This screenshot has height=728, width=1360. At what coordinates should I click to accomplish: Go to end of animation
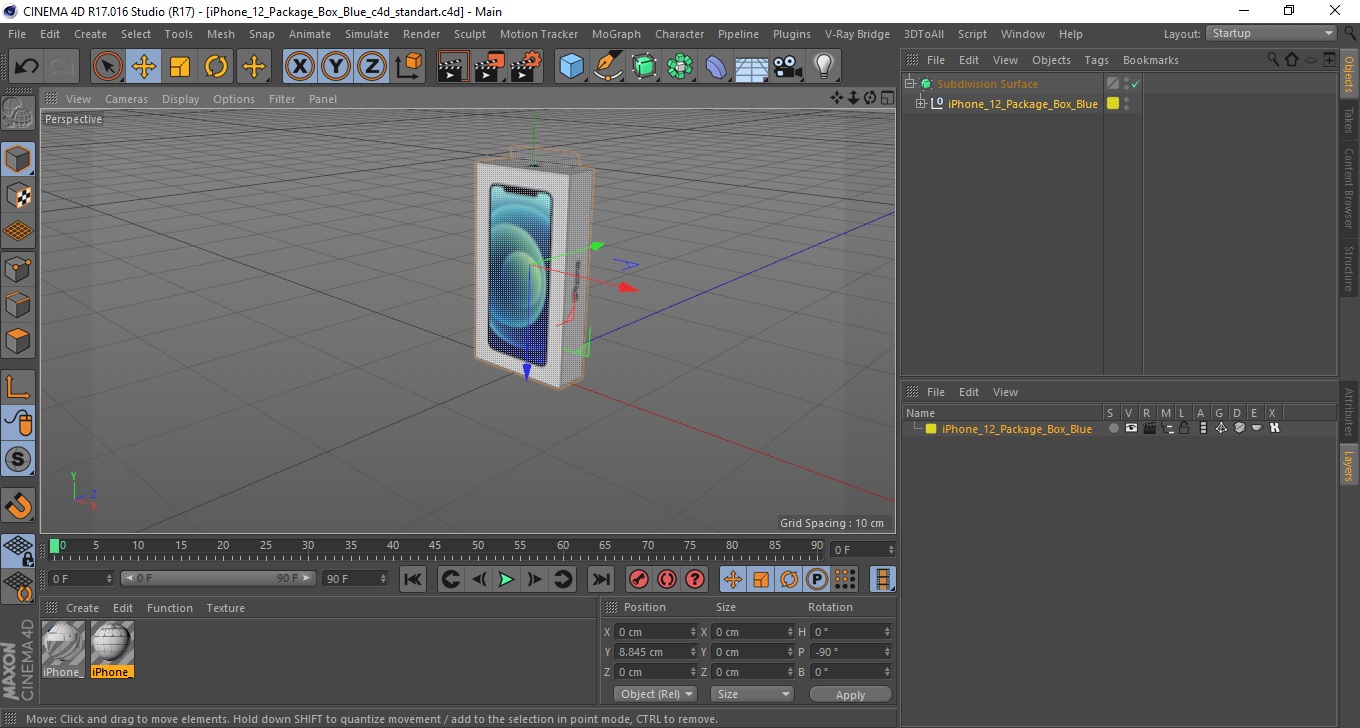pyautogui.click(x=600, y=579)
